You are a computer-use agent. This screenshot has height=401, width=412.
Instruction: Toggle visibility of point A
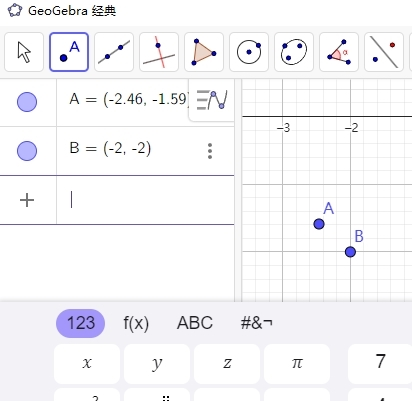coord(27,102)
